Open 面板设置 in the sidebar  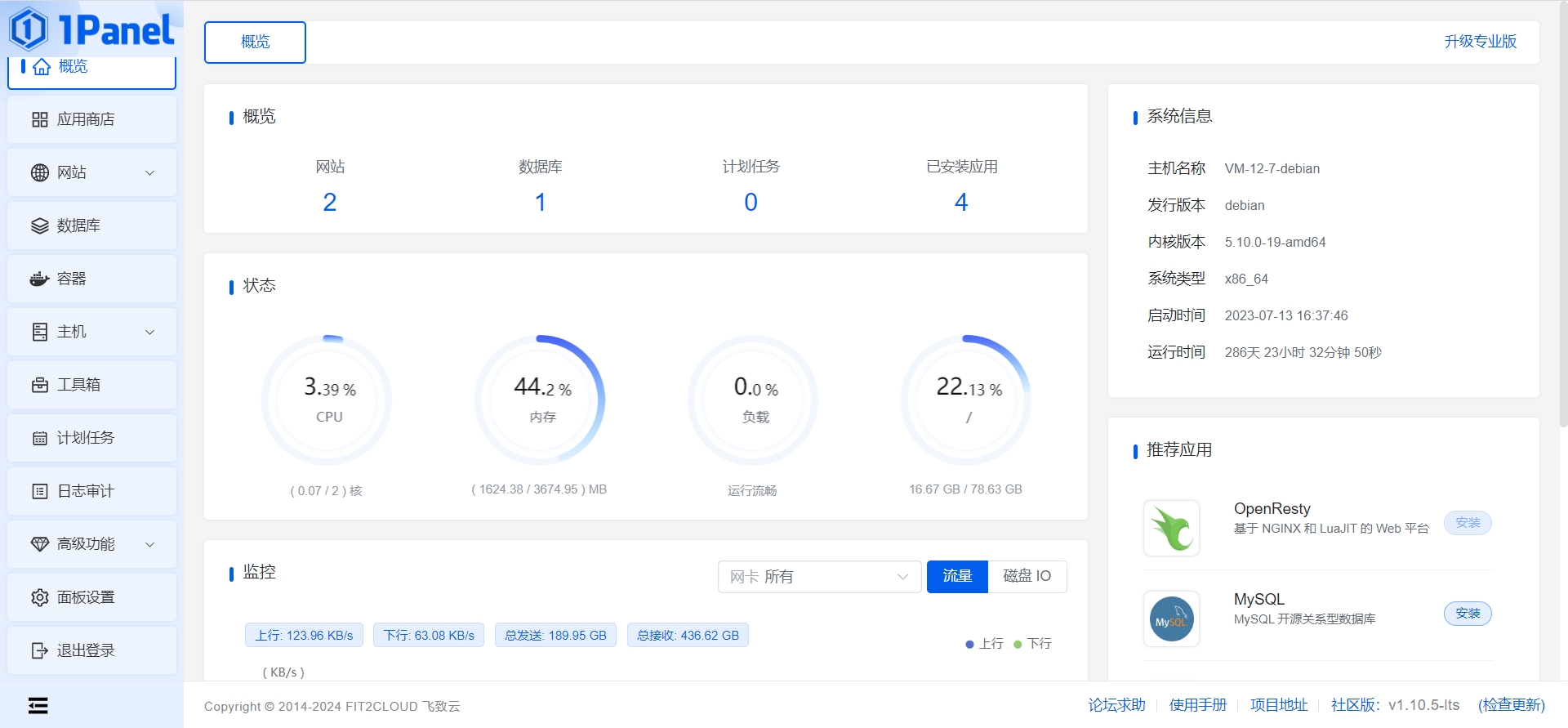[91, 597]
